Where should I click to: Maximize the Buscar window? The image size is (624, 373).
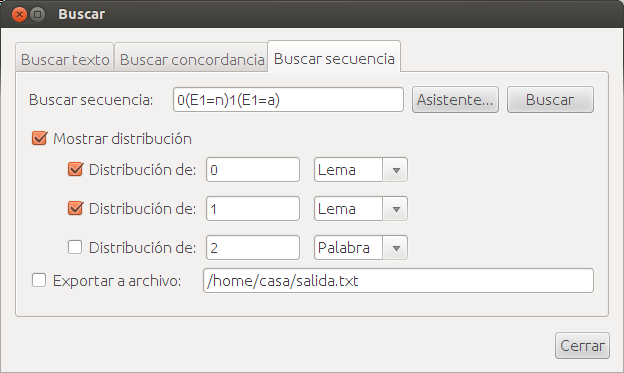(x=37, y=15)
